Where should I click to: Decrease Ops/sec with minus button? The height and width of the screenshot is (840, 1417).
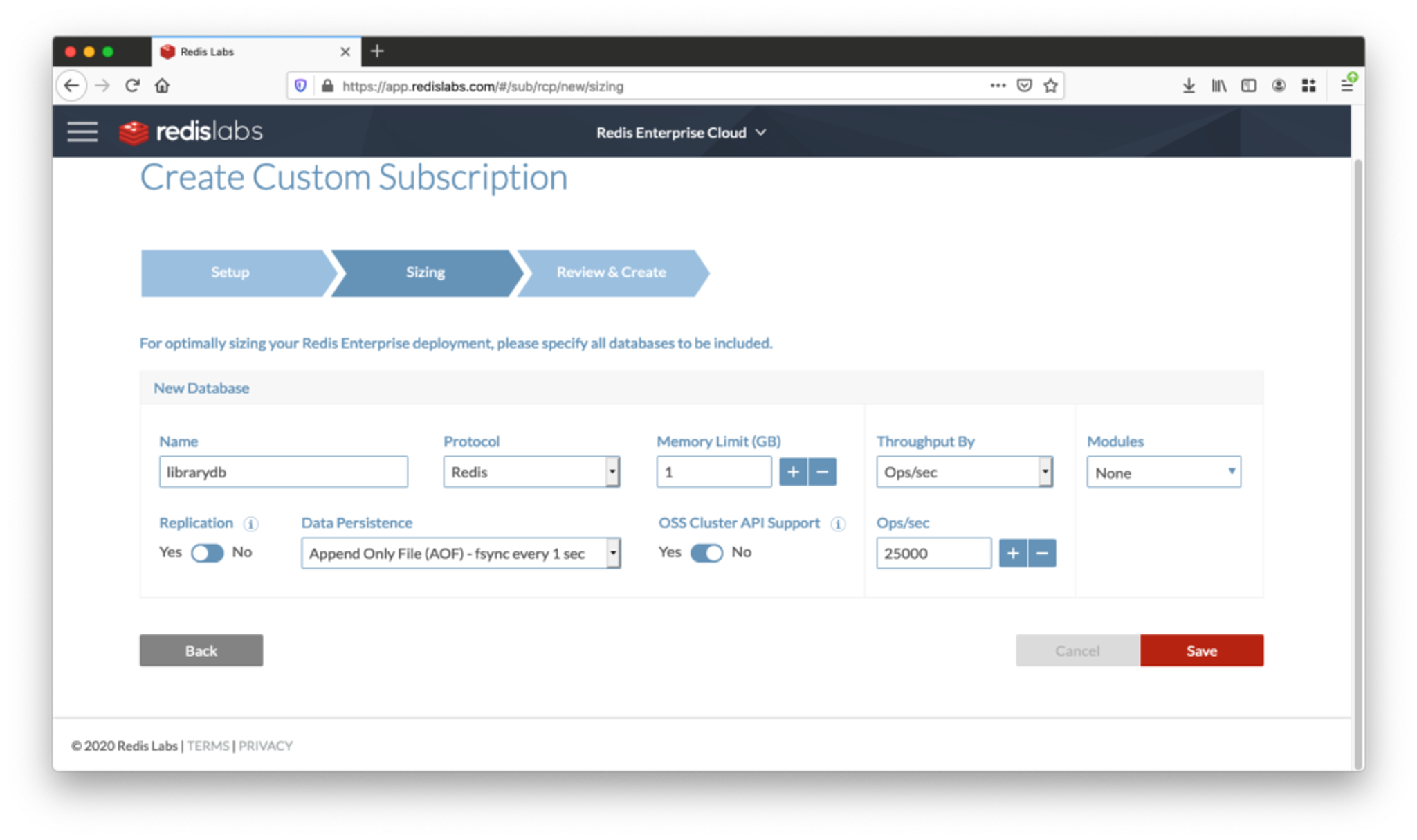click(x=1042, y=553)
